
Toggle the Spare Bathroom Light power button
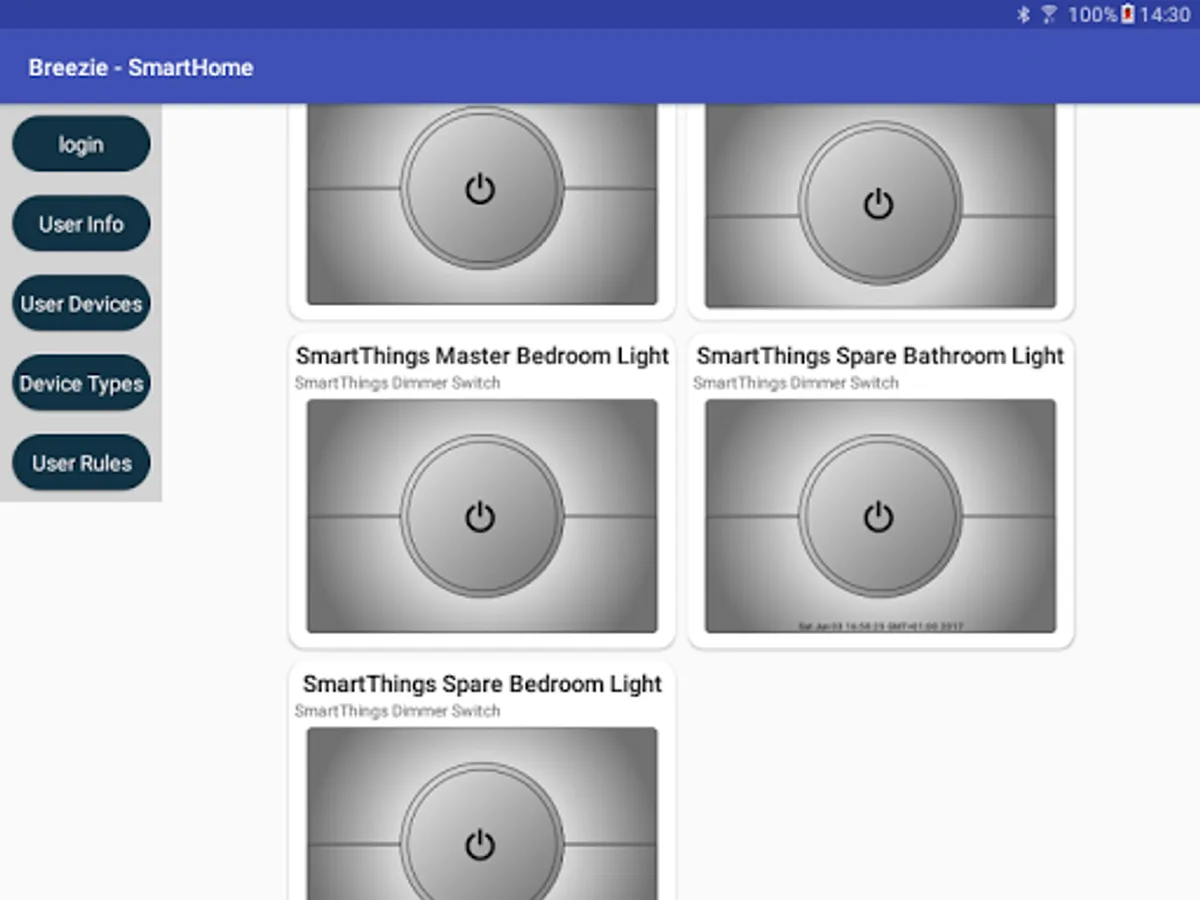[x=880, y=516]
